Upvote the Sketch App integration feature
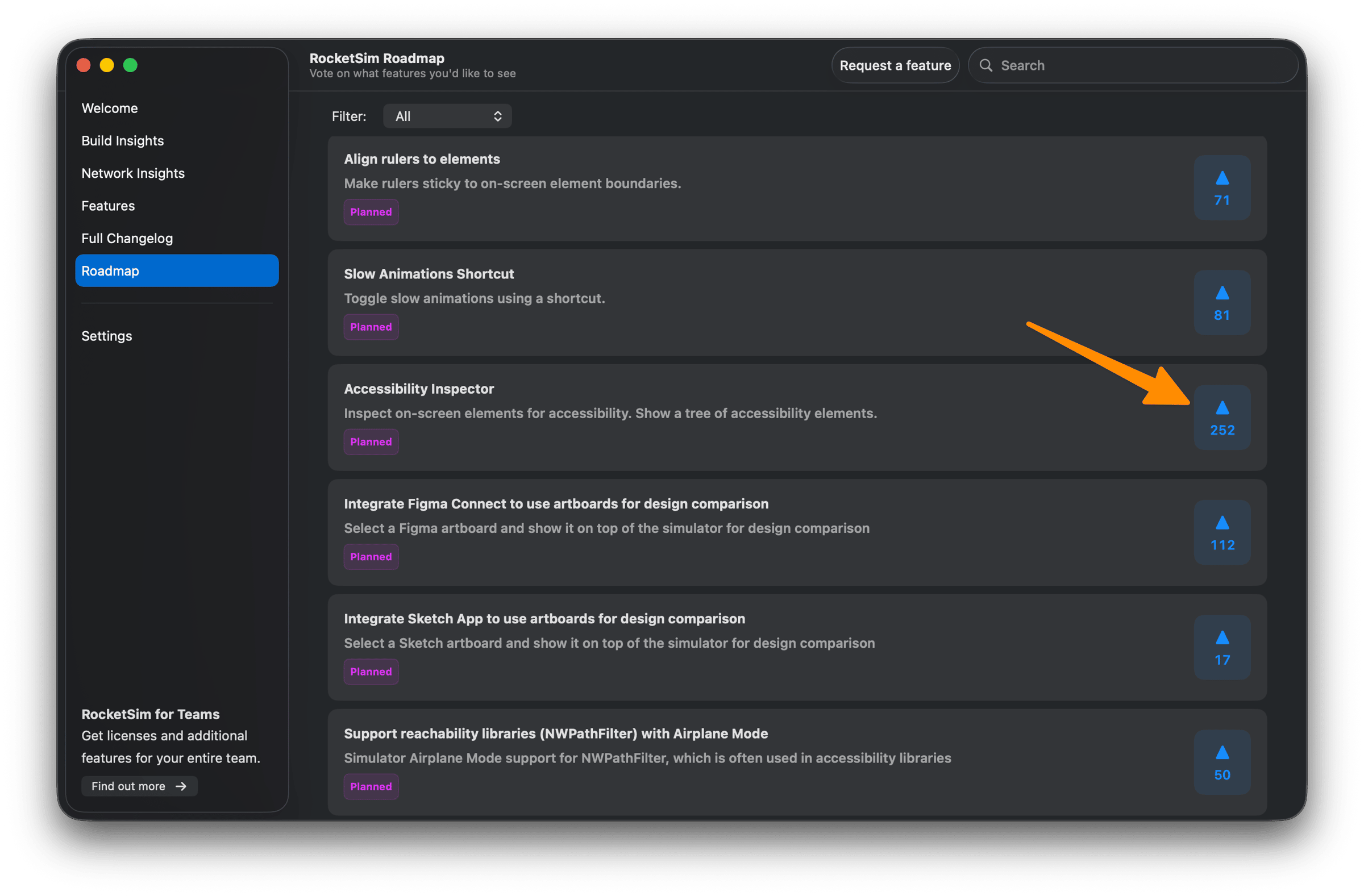1364x896 pixels. click(1222, 647)
